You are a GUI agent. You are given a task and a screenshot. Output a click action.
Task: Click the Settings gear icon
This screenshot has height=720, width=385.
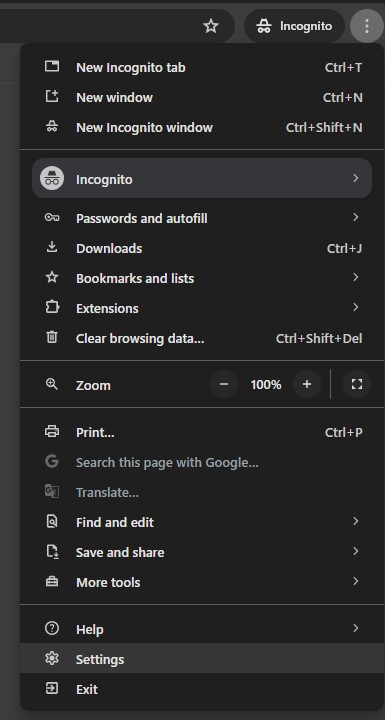coord(52,658)
